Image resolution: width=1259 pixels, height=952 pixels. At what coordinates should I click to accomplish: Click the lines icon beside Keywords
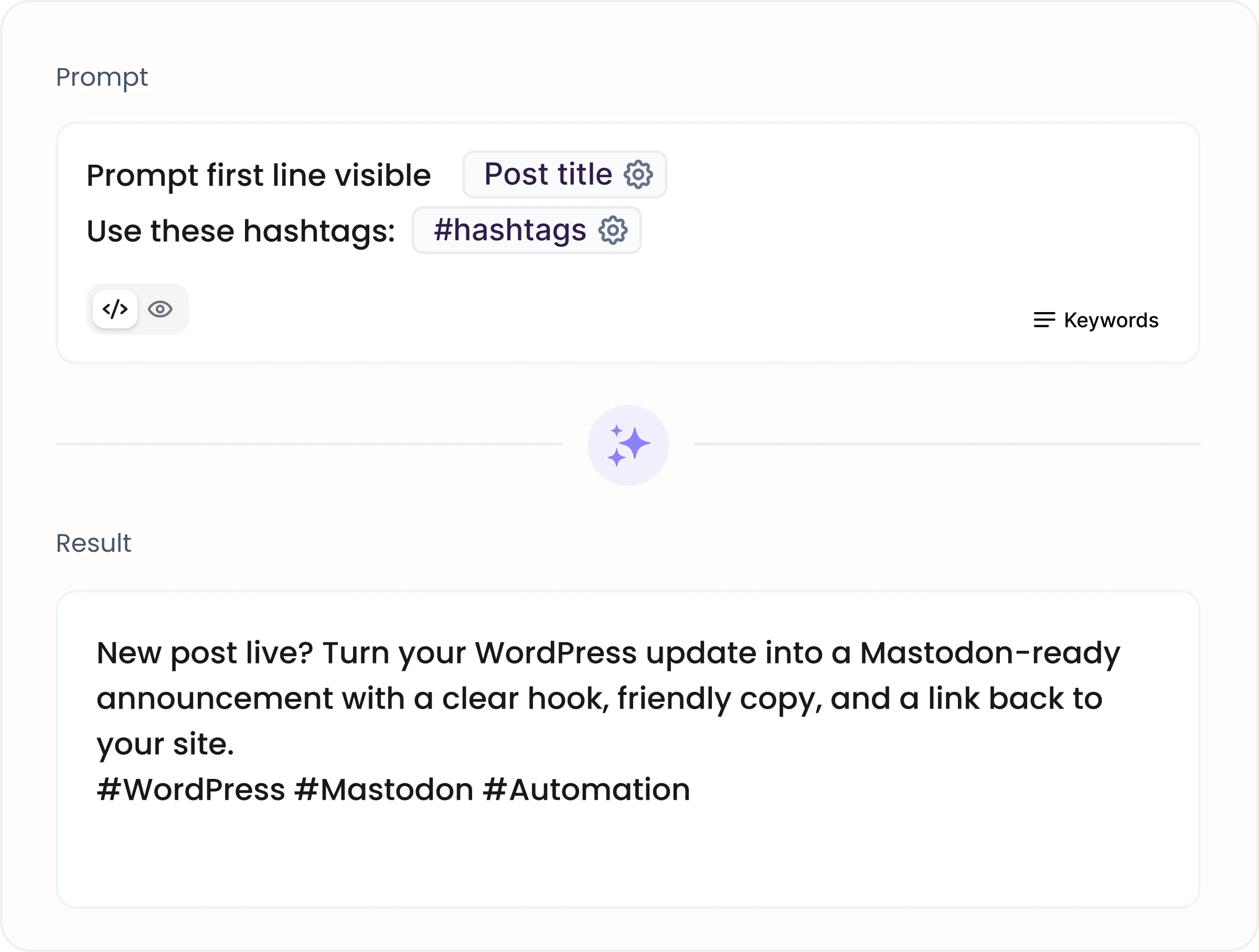(1044, 320)
